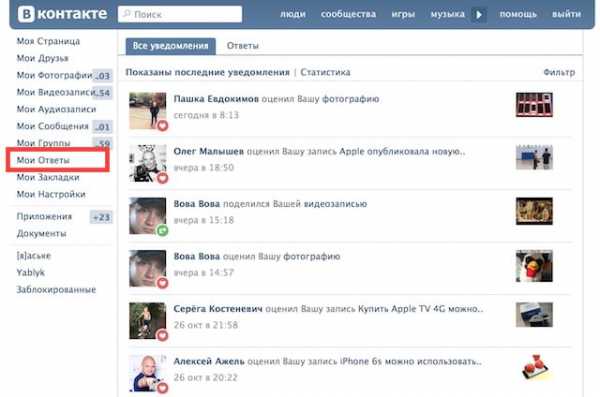Click Мои Сообщения counter badge
The image size is (600, 397).
(103, 127)
